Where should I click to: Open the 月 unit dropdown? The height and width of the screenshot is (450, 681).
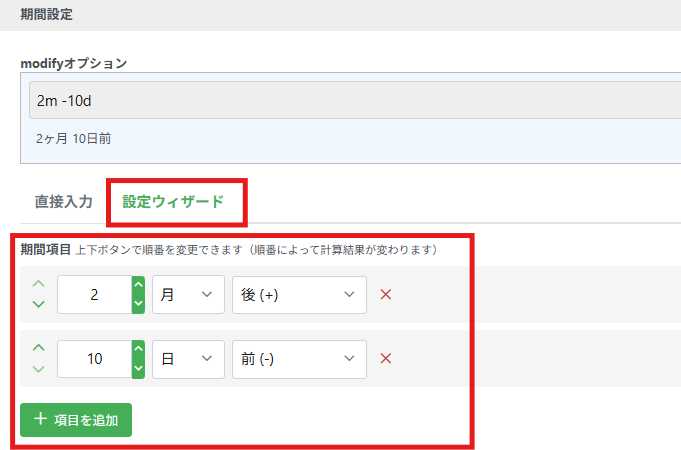pos(187,295)
